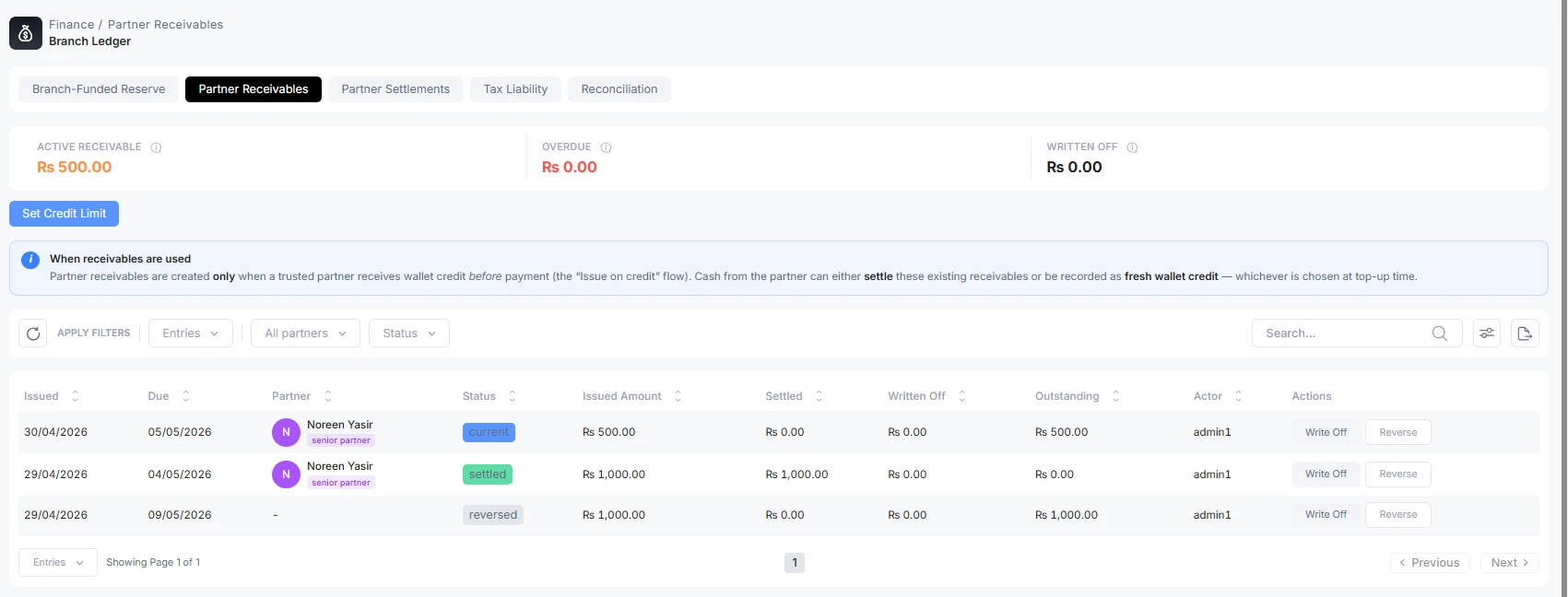
Task: Click the 'settled' status badge
Action: (x=488, y=474)
